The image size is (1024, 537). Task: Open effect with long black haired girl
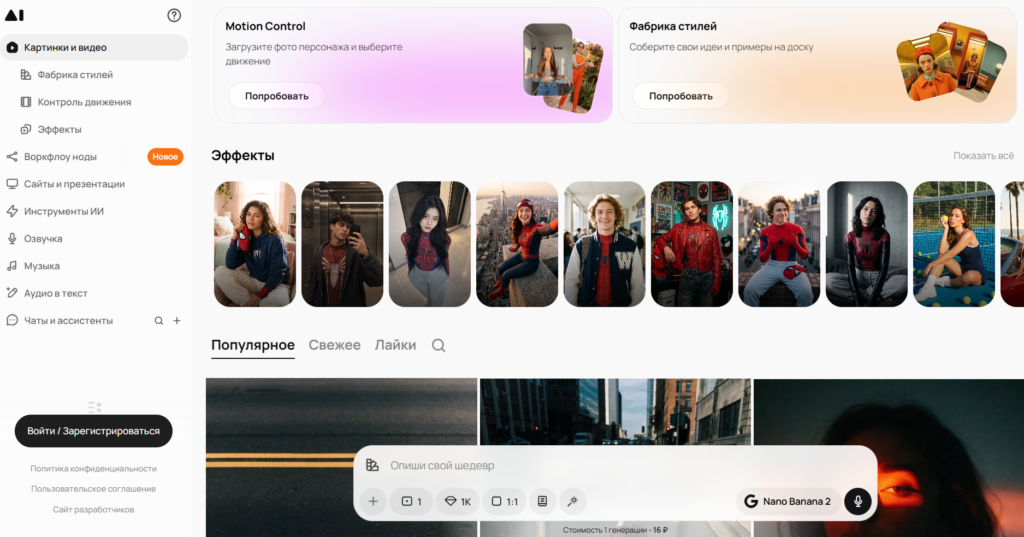430,244
